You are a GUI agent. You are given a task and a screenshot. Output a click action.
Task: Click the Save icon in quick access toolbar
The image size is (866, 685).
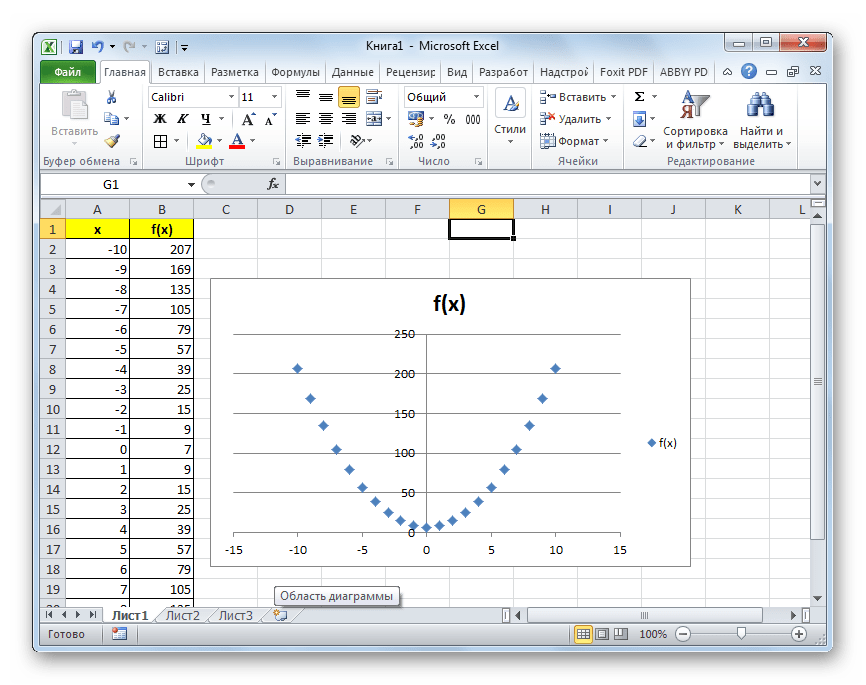click(75, 46)
